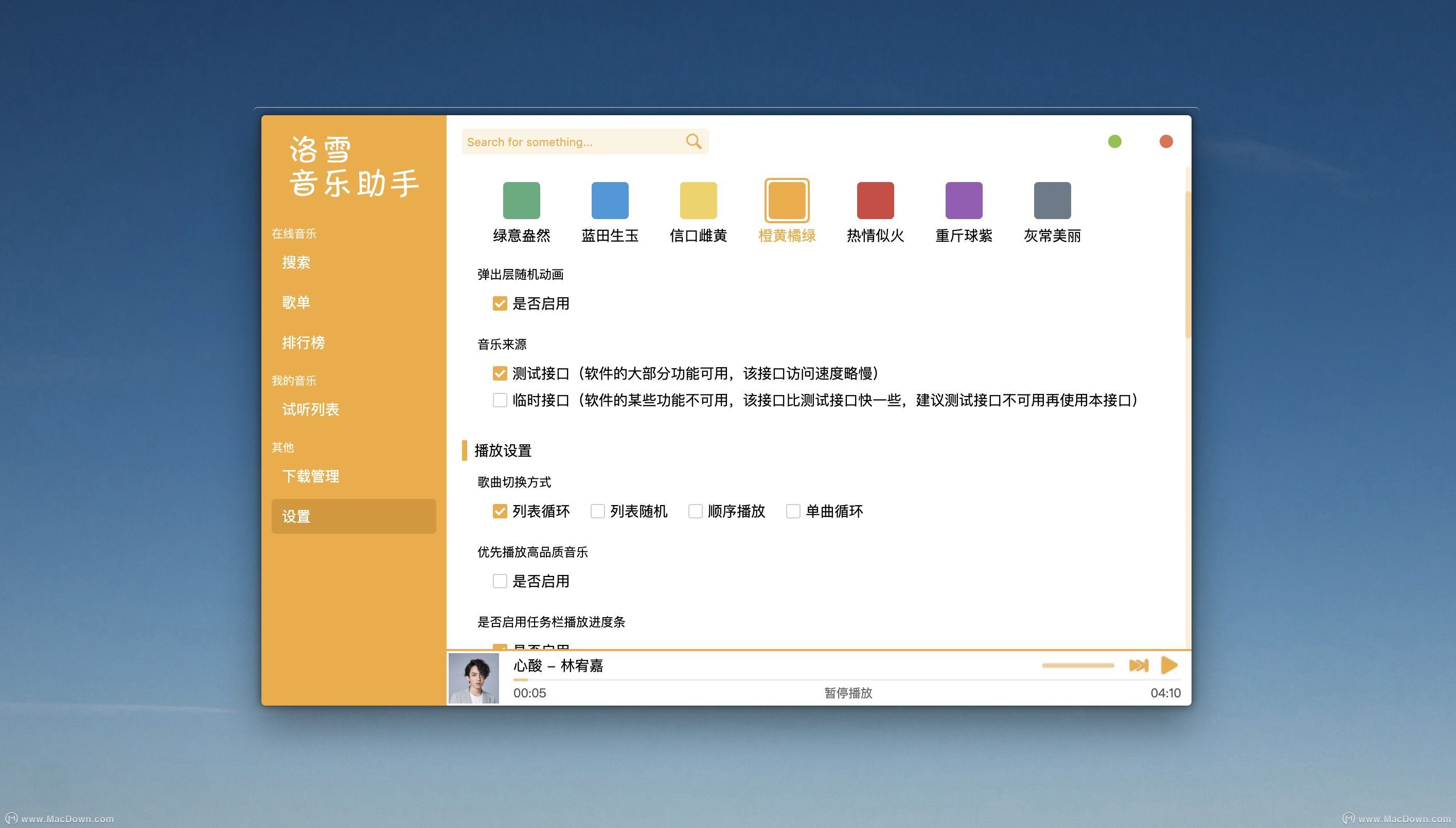Click the search magnifier icon

tap(694, 141)
